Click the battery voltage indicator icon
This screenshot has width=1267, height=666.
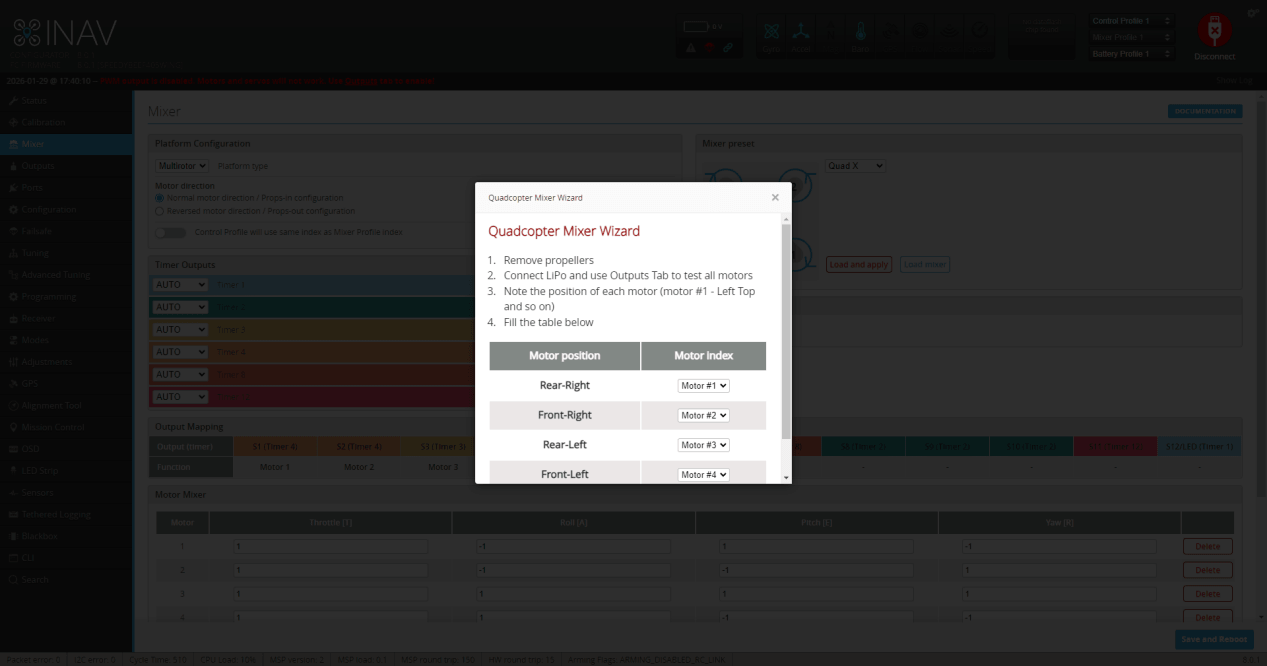coord(696,26)
